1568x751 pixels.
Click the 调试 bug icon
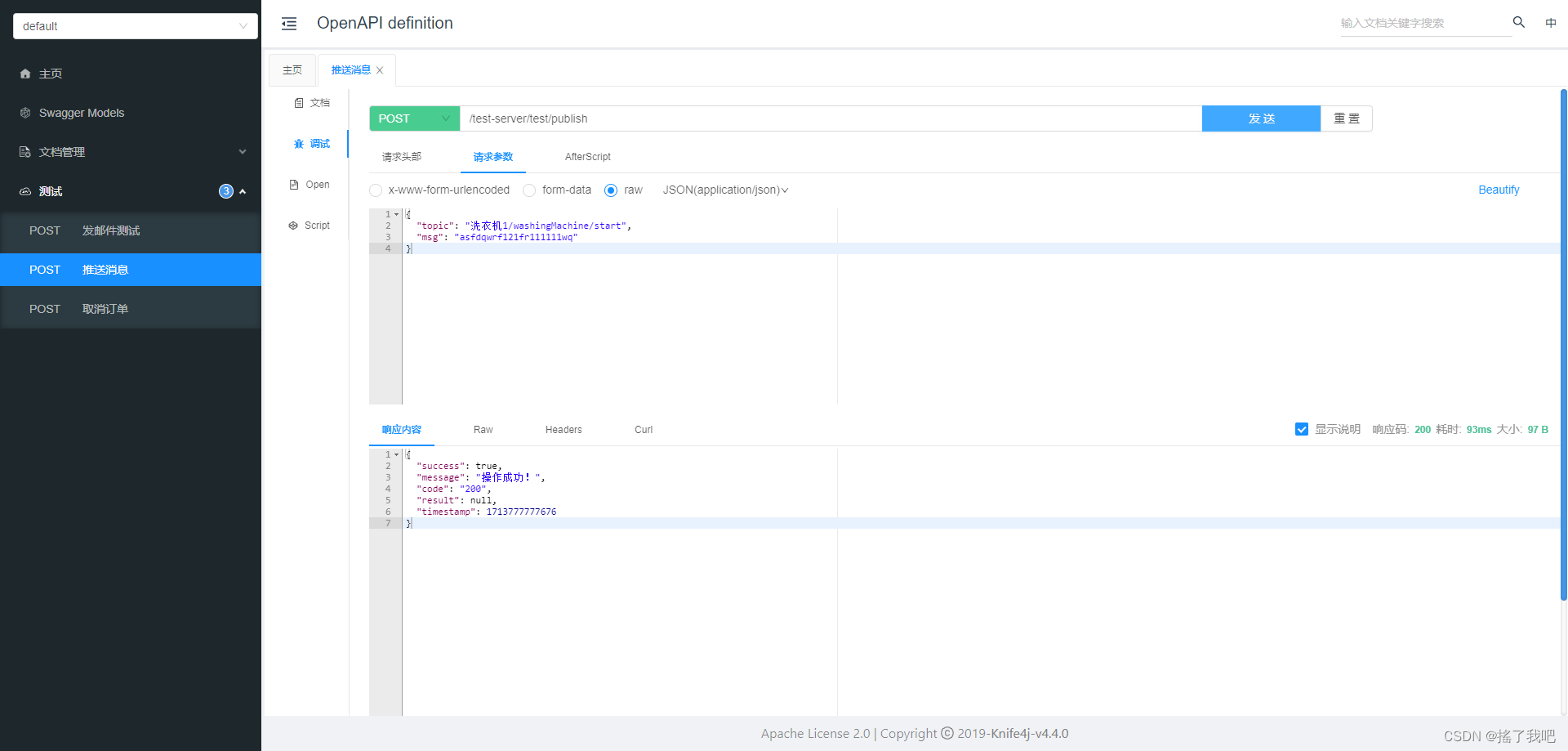click(299, 144)
